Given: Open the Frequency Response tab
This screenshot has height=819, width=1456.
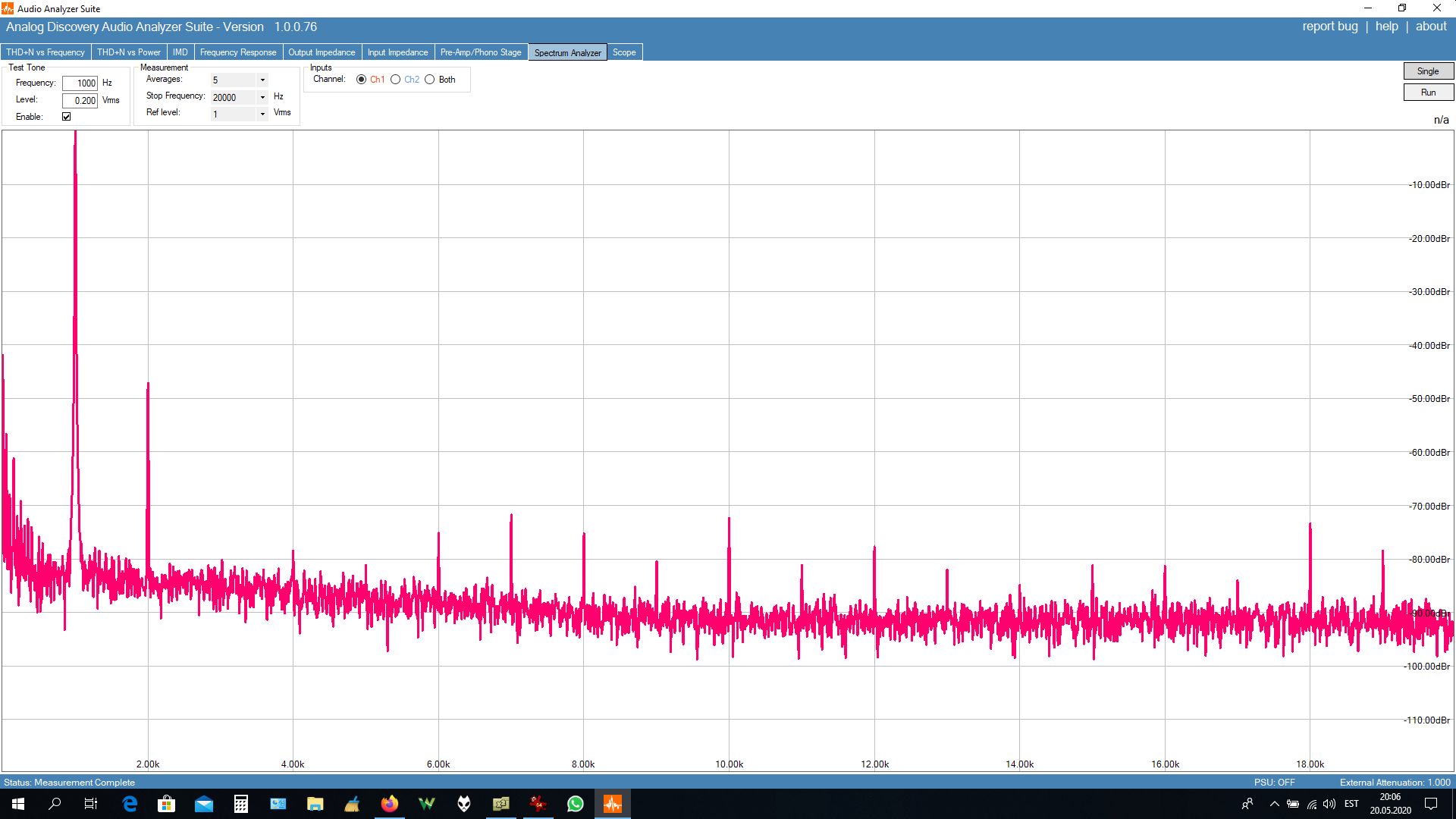Looking at the screenshot, I should click(x=238, y=52).
